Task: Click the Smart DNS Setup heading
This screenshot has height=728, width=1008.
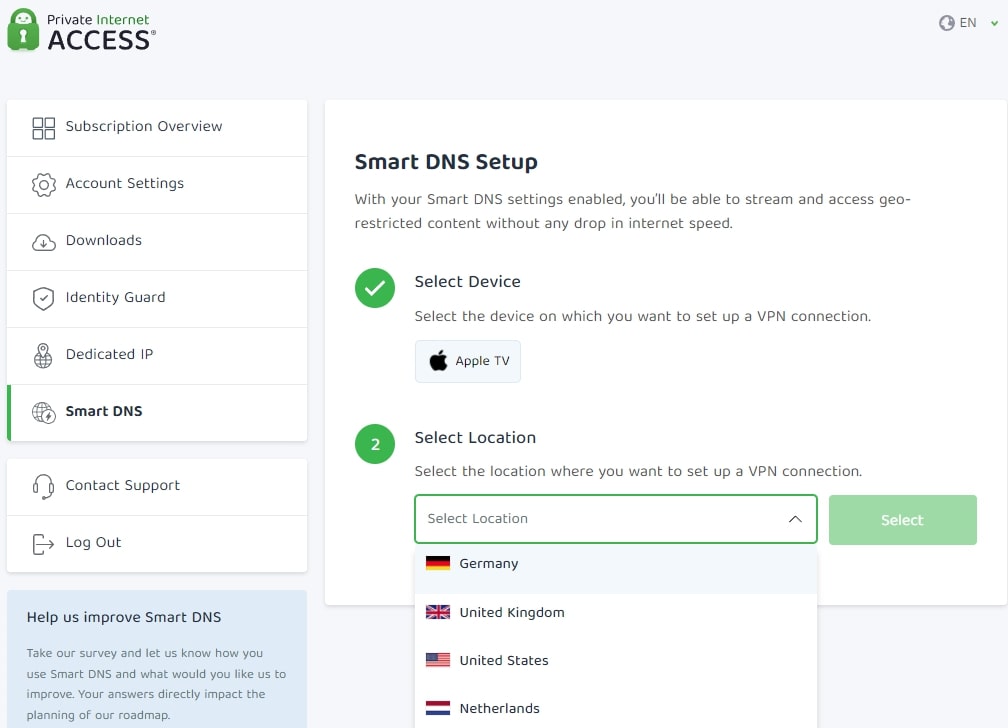Action: click(x=446, y=162)
